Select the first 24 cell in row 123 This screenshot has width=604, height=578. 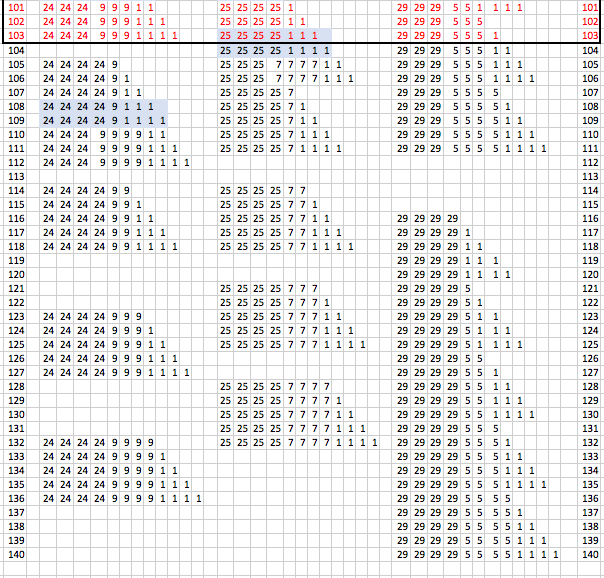pos(49,316)
